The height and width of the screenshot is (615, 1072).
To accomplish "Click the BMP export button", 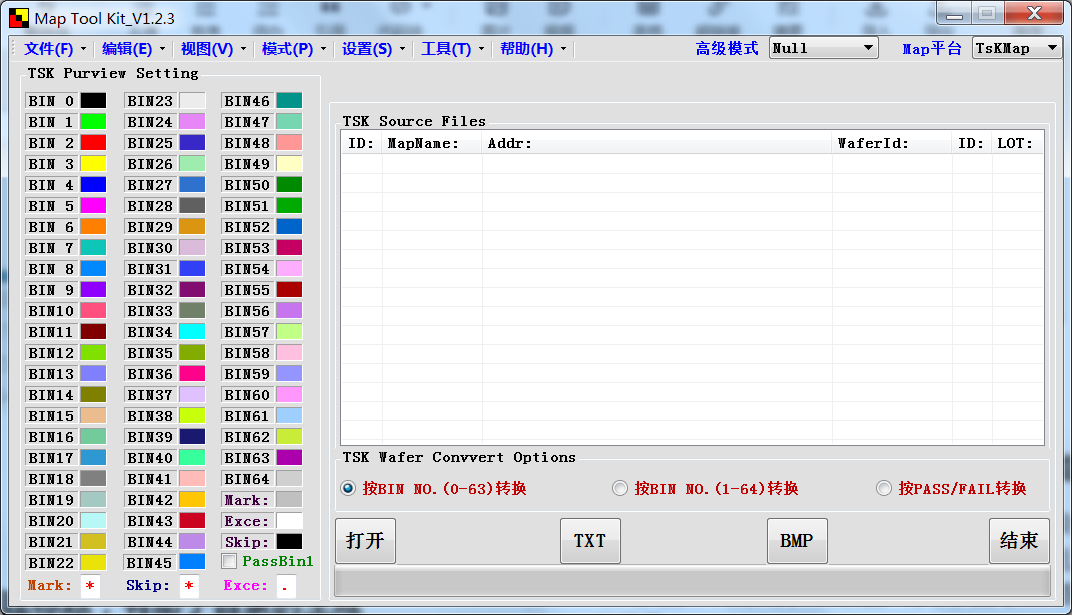I will (796, 540).
